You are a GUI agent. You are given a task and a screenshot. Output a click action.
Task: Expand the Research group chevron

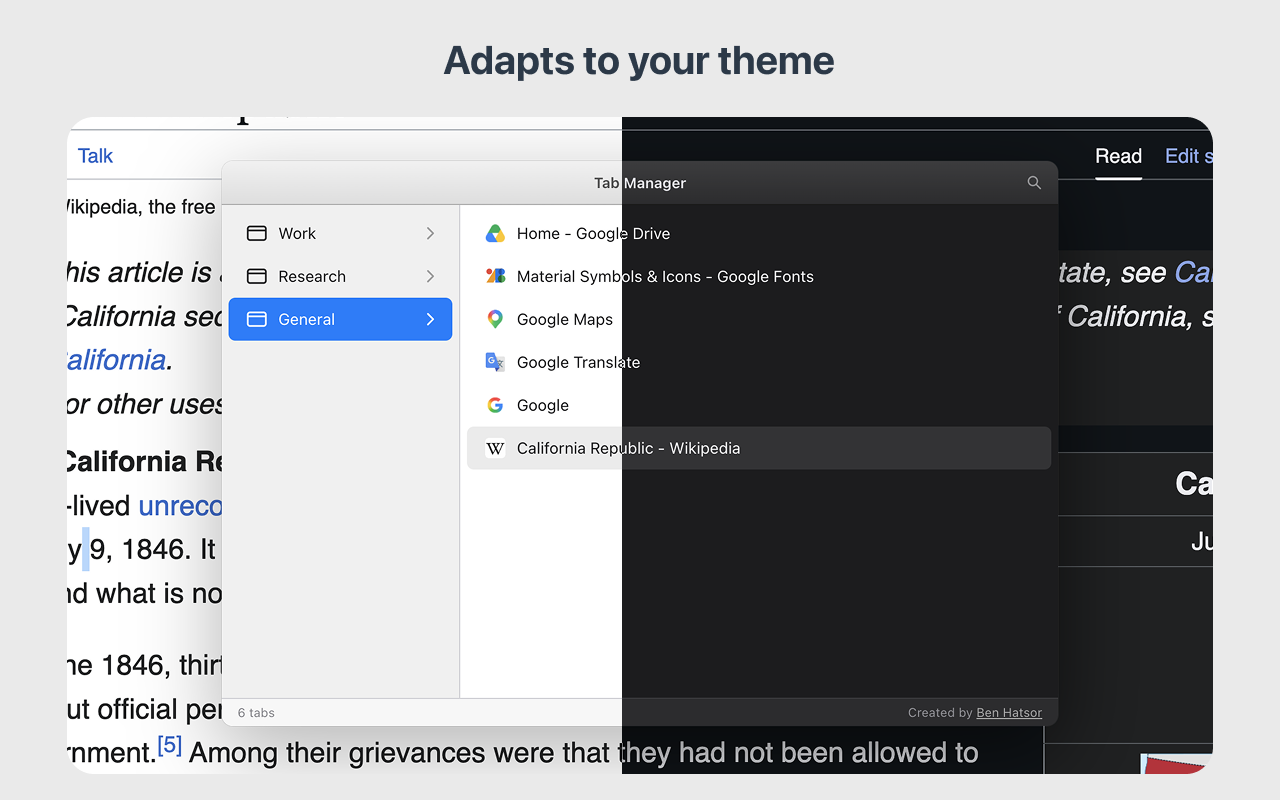point(430,276)
